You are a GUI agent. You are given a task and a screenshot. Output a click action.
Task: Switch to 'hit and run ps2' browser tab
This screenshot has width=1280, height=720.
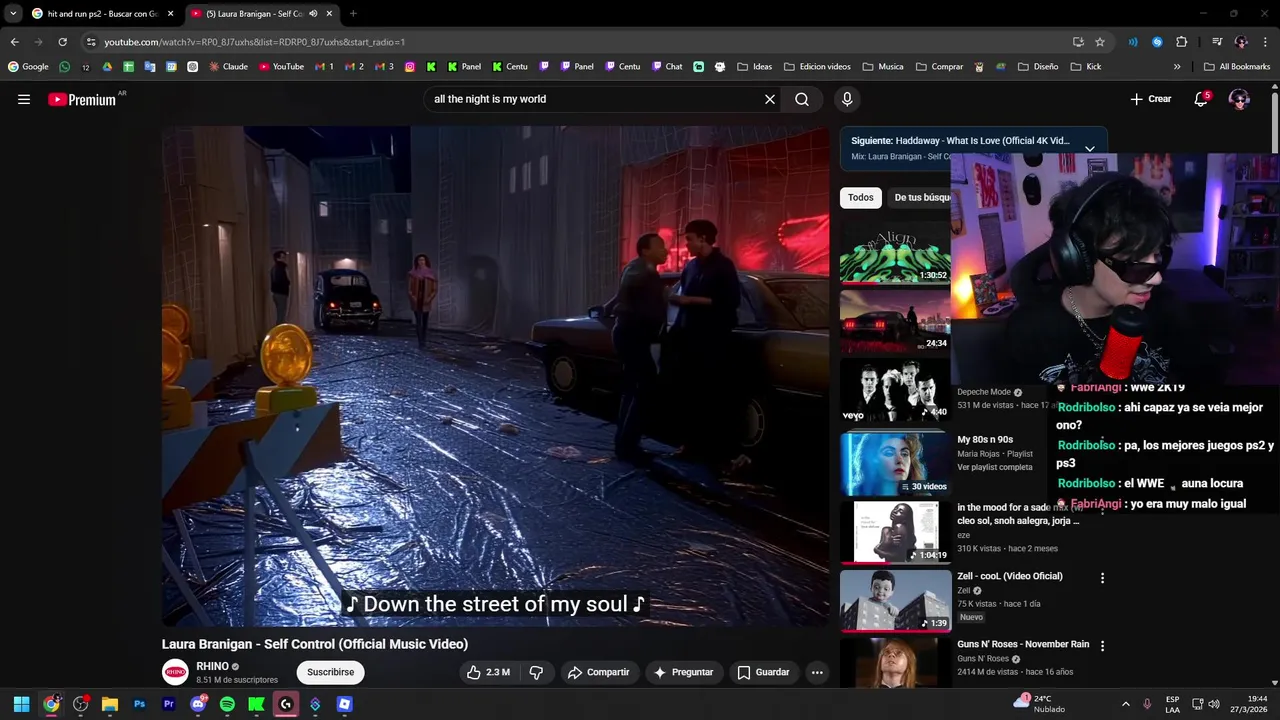(x=102, y=14)
